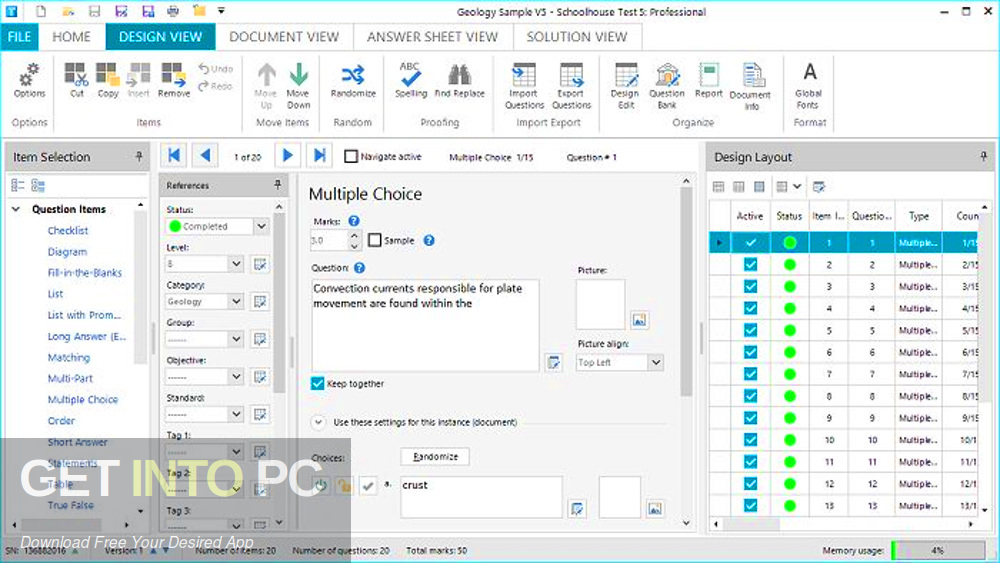The height and width of the screenshot is (563, 1000).
Task: Switch to the HOME tab
Action: [x=71, y=37]
